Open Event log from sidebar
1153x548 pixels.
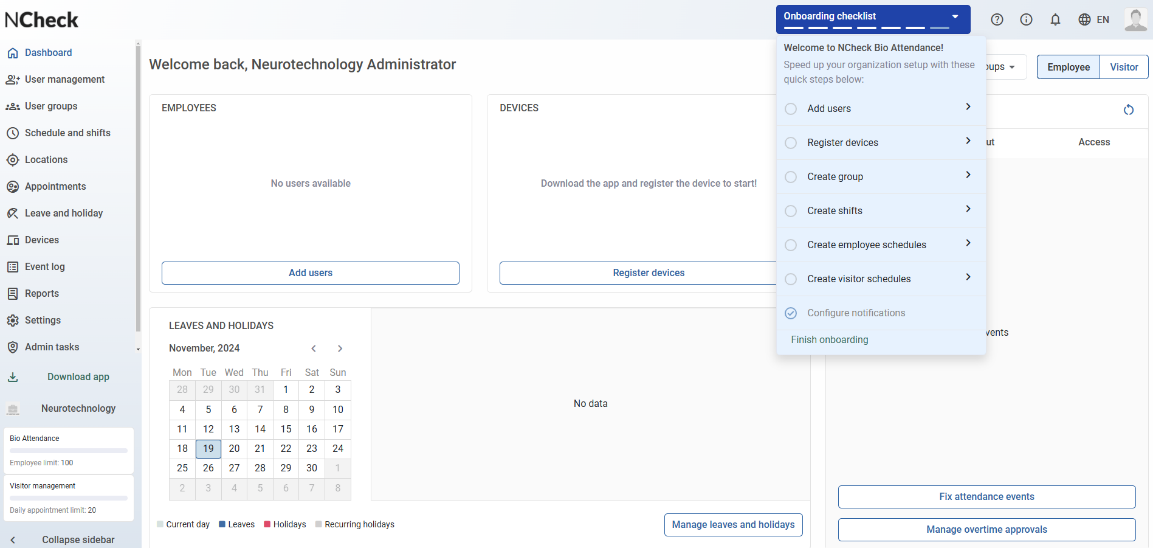(x=44, y=267)
